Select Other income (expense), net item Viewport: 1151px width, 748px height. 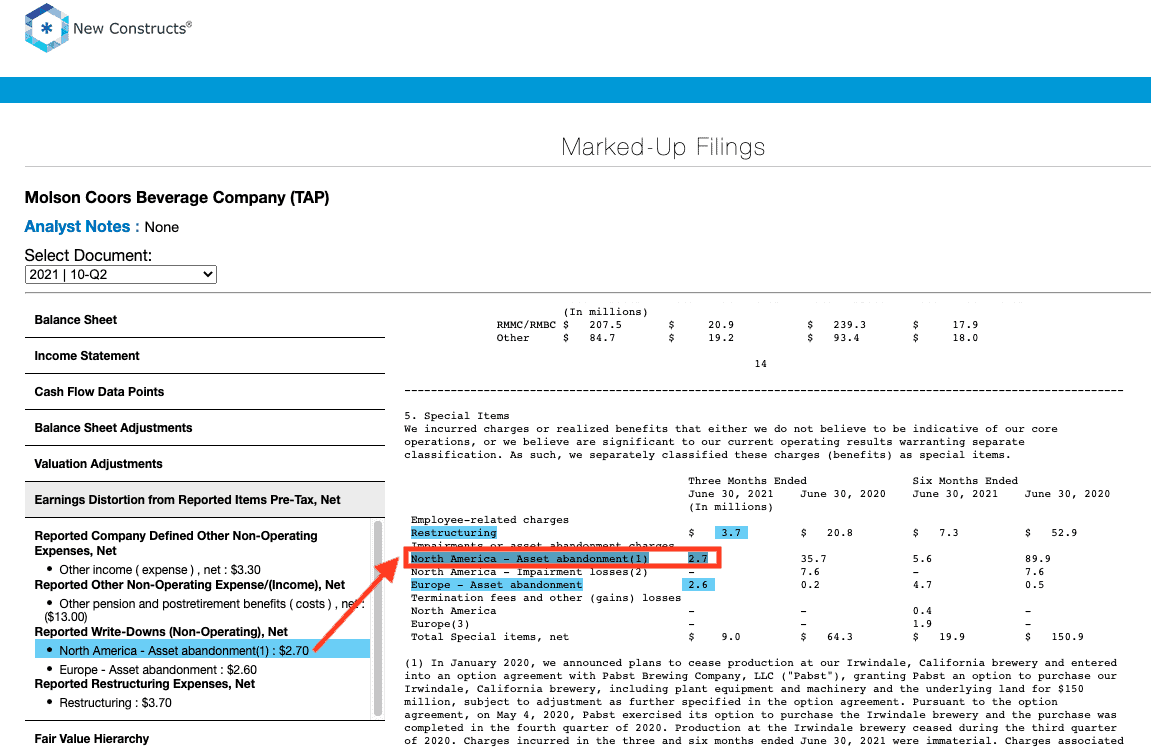[x=160, y=570]
